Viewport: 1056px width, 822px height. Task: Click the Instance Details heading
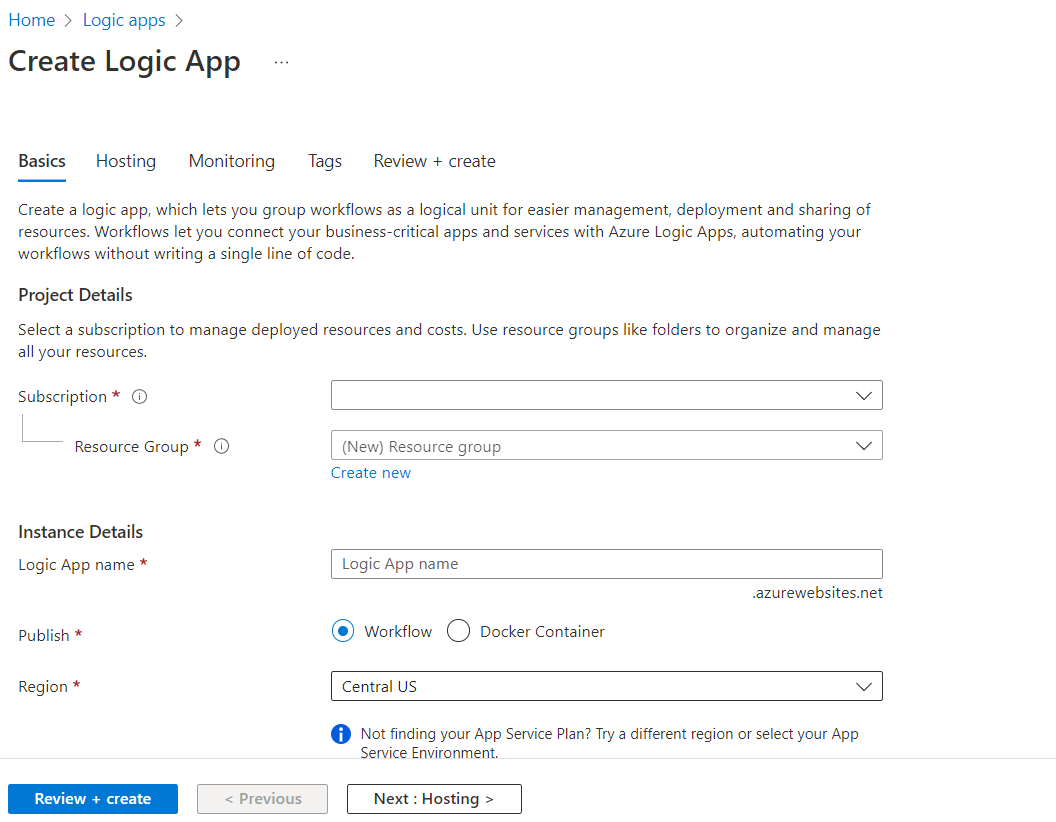[x=81, y=532]
